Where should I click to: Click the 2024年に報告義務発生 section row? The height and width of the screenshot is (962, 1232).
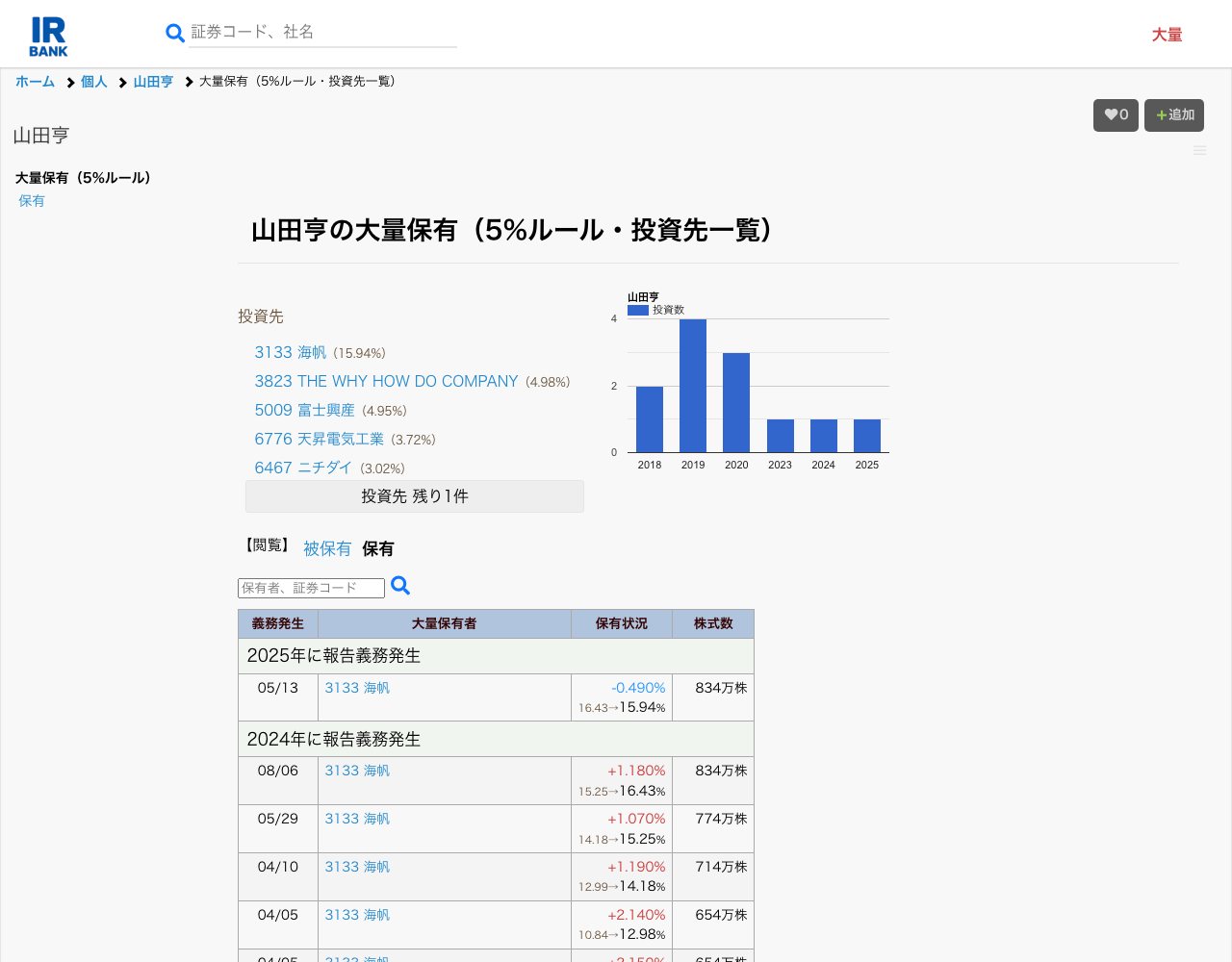point(497,739)
